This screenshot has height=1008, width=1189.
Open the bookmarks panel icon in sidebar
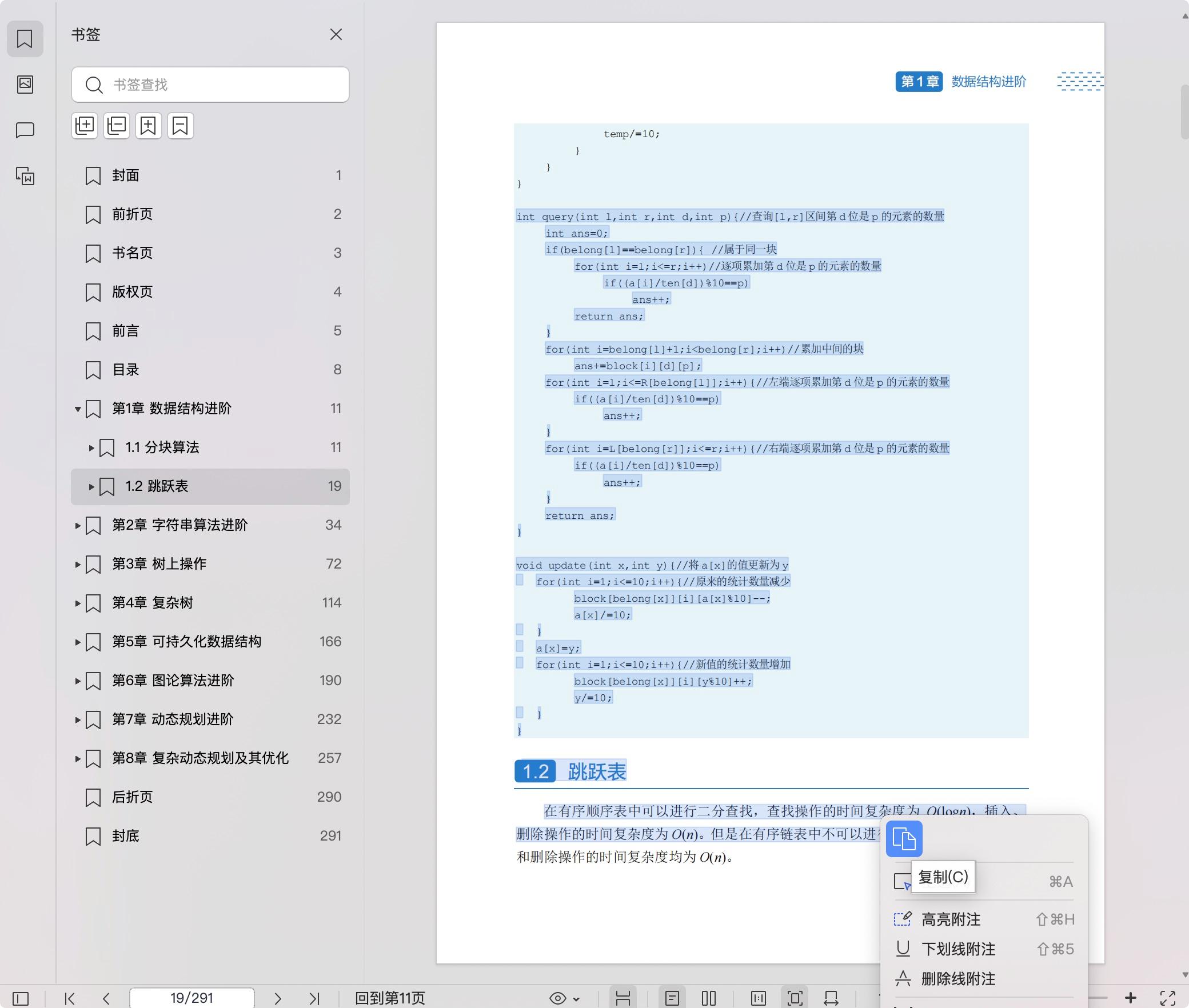25,38
